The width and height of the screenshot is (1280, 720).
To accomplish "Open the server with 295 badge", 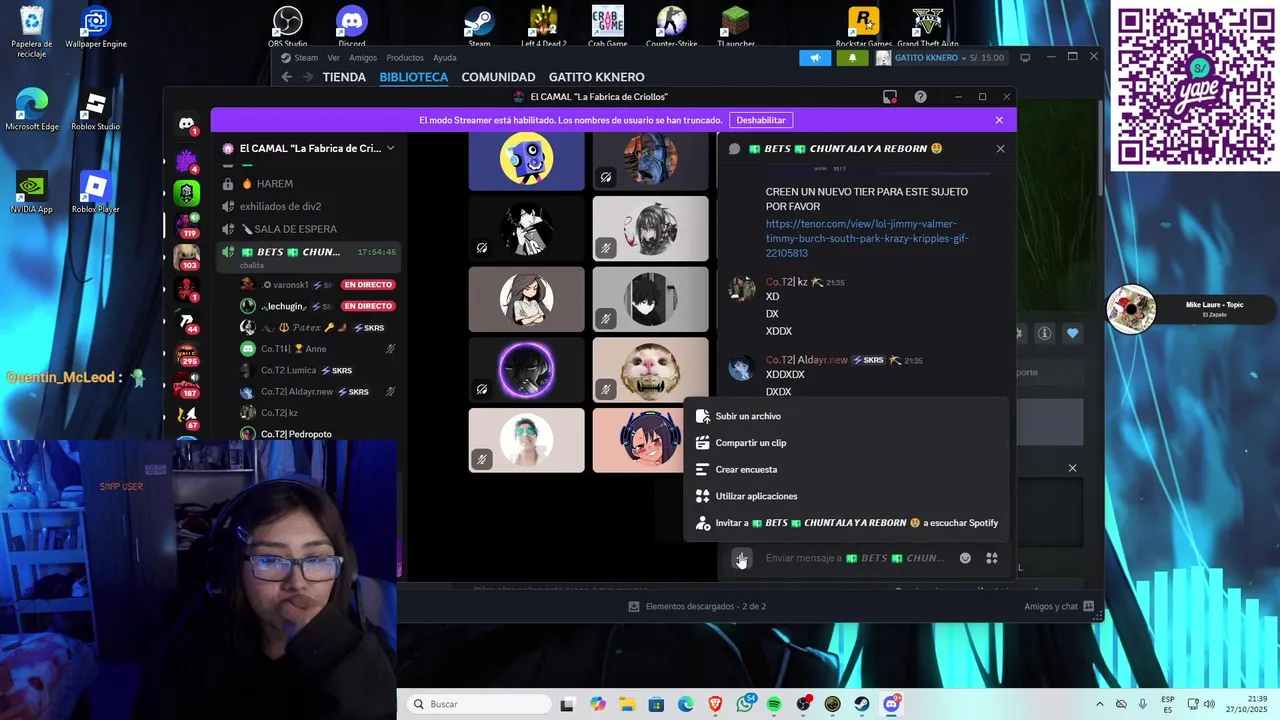I will [x=187, y=353].
